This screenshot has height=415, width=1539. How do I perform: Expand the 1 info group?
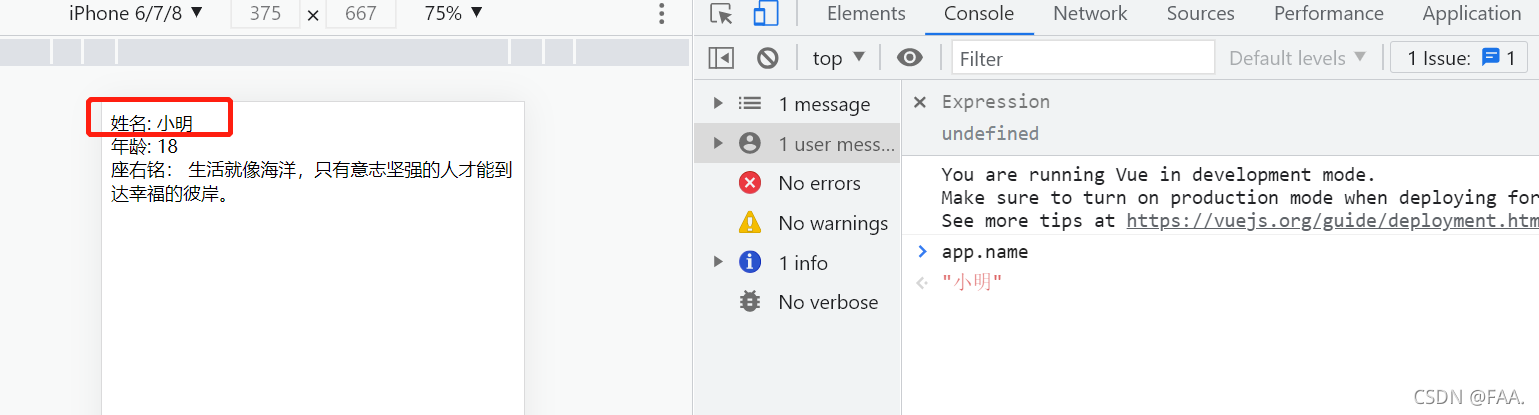717,262
